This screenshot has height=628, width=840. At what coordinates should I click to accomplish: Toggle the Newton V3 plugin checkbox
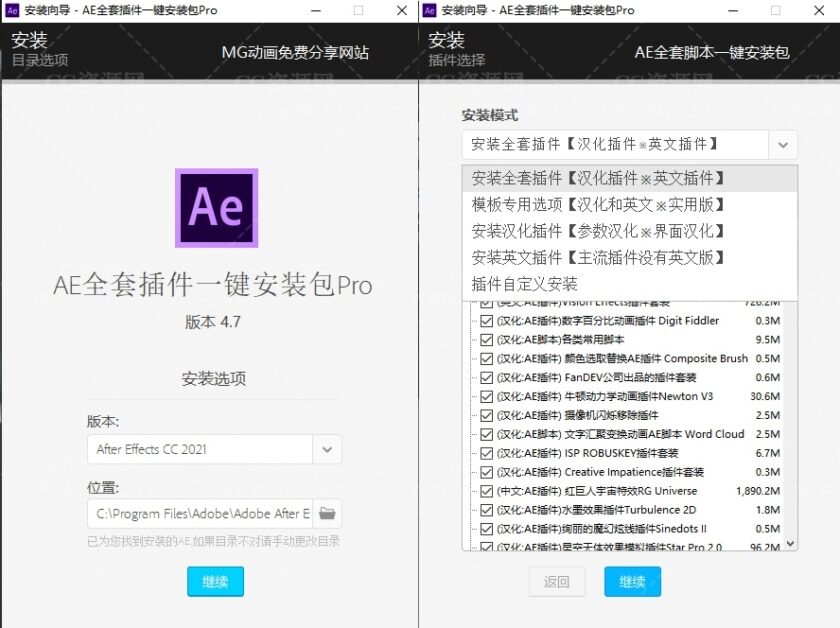[486, 397]
